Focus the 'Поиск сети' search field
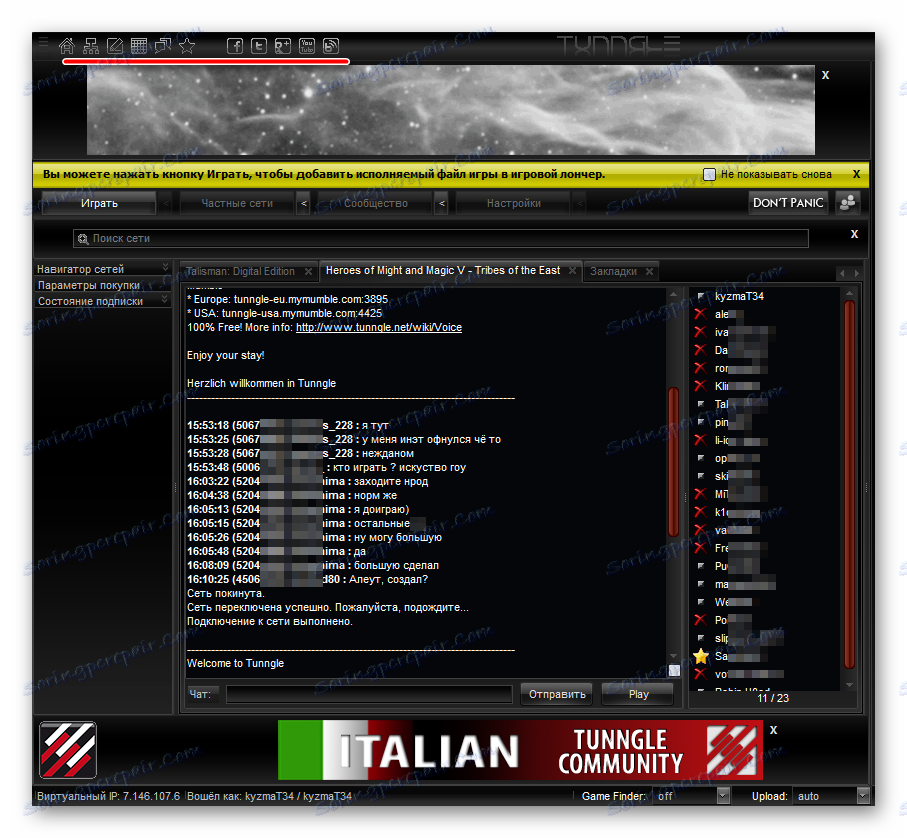The image size is (907, 838). [x=441, y=238]
